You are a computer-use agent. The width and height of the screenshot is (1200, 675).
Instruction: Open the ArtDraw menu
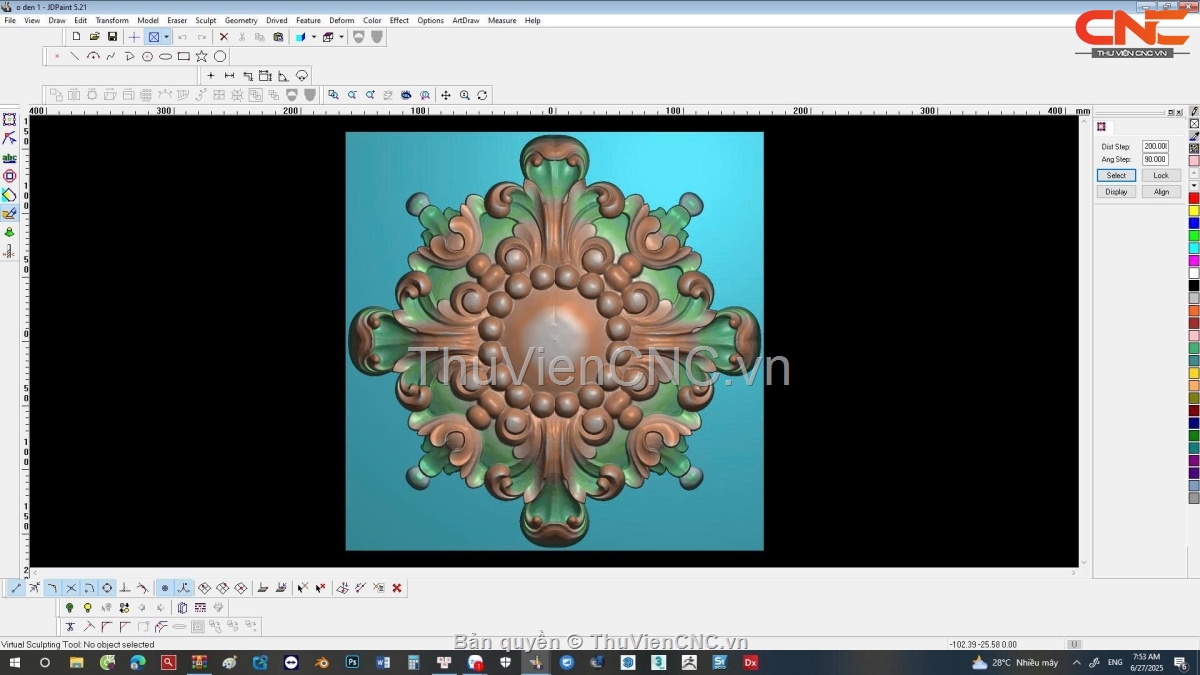point(466,20)
